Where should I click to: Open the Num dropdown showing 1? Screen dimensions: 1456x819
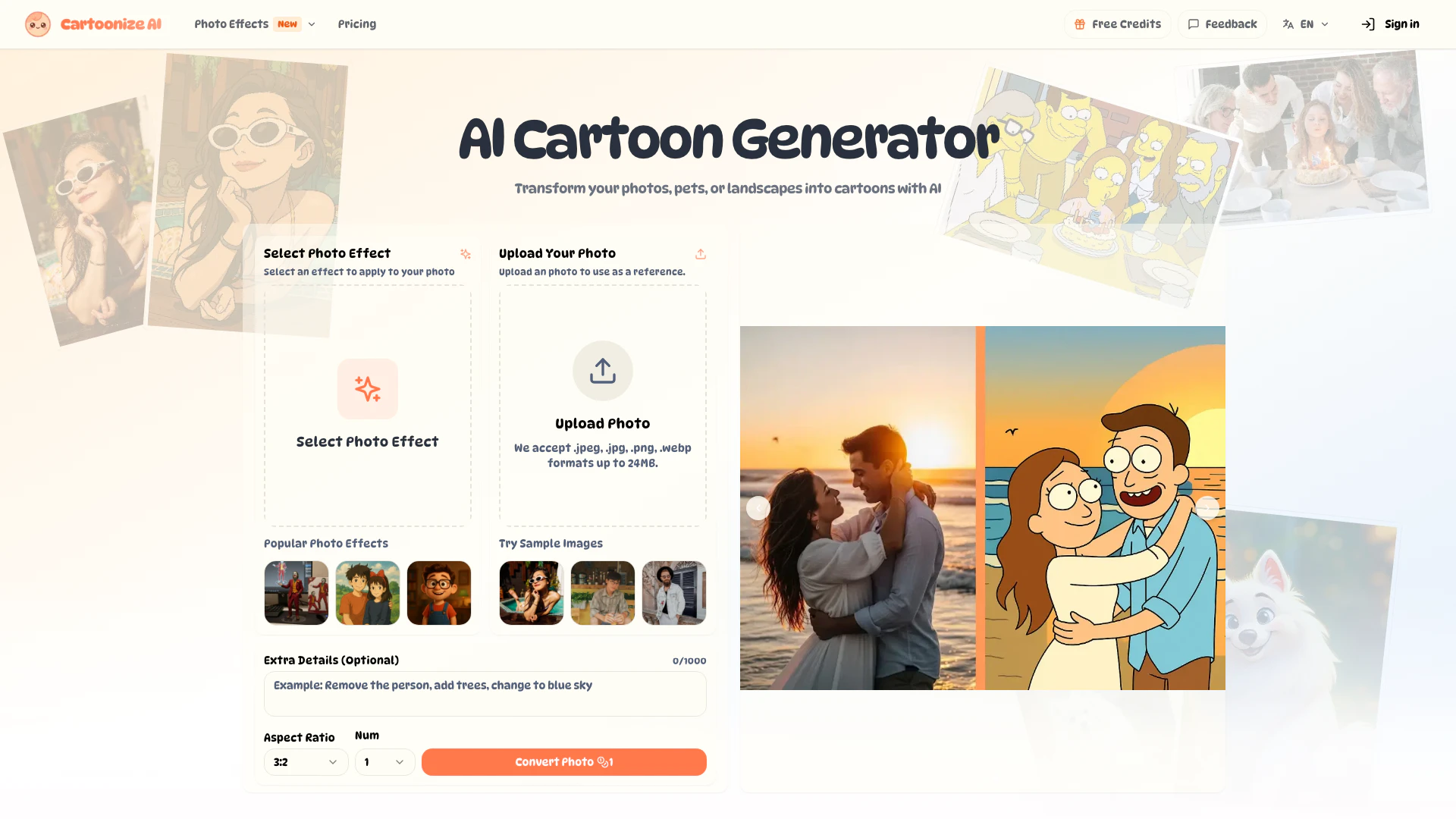pyautogui.click(x=385, y=762)
